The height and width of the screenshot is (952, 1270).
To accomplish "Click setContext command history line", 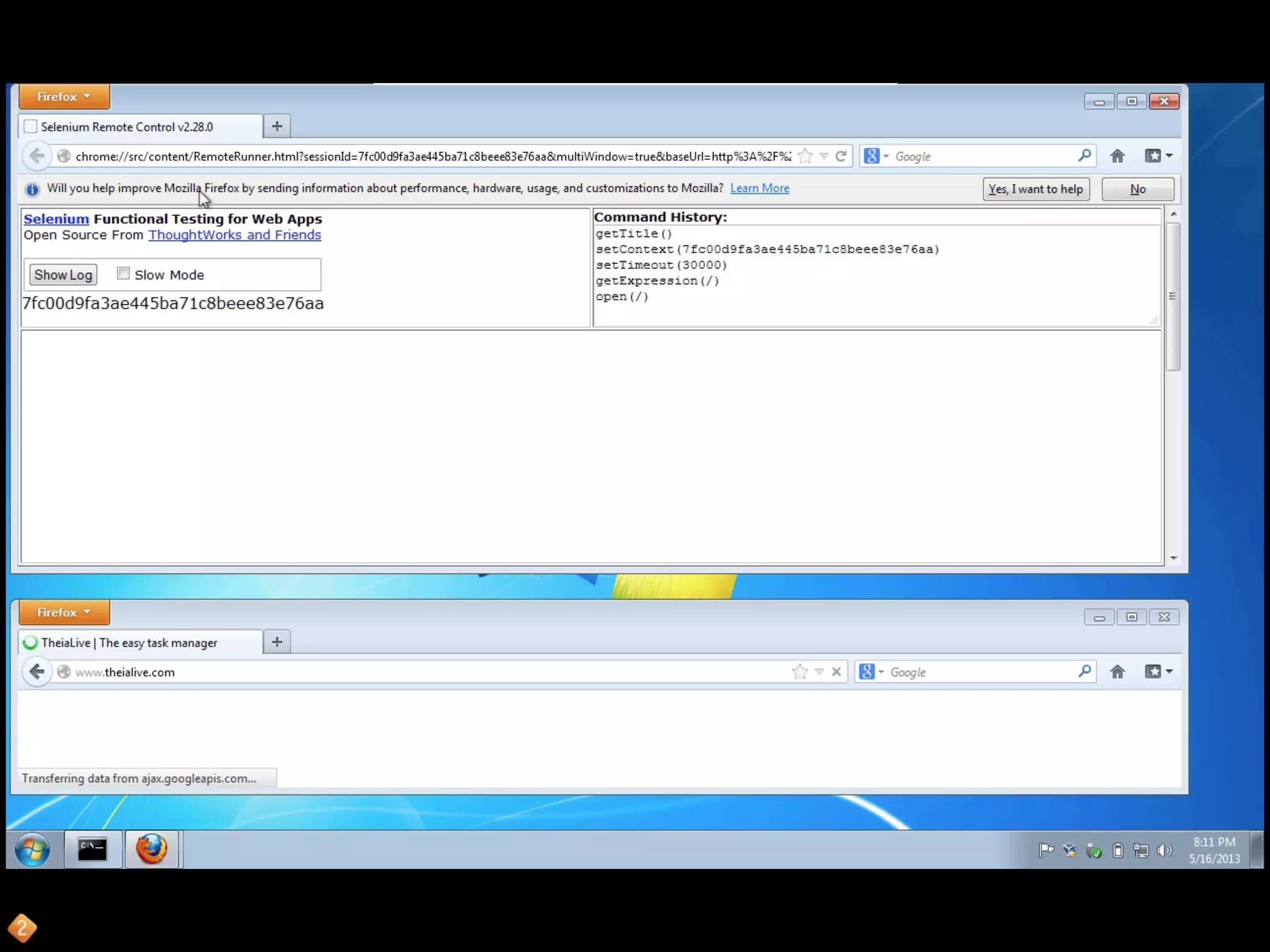I will [x=768, y=249].
